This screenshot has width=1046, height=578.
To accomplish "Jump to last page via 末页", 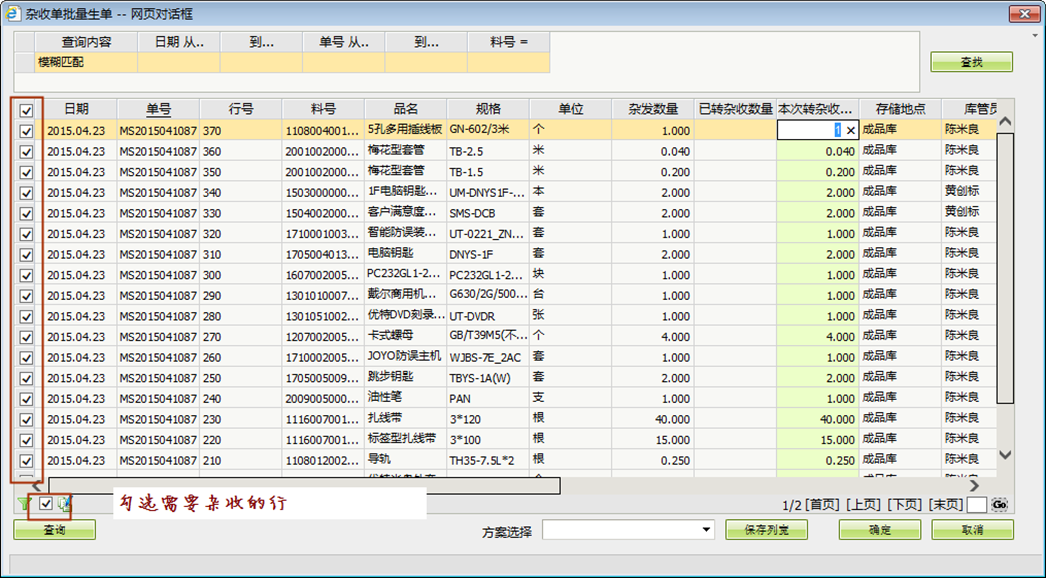I will 945,505.
